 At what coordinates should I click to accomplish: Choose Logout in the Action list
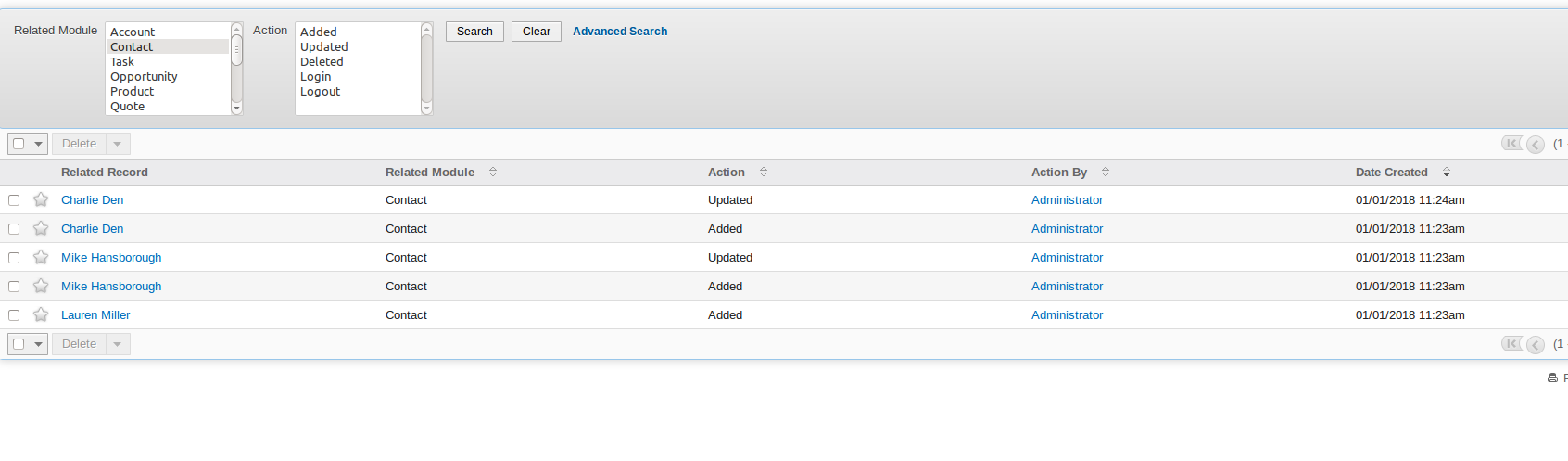tap(359, 91)
